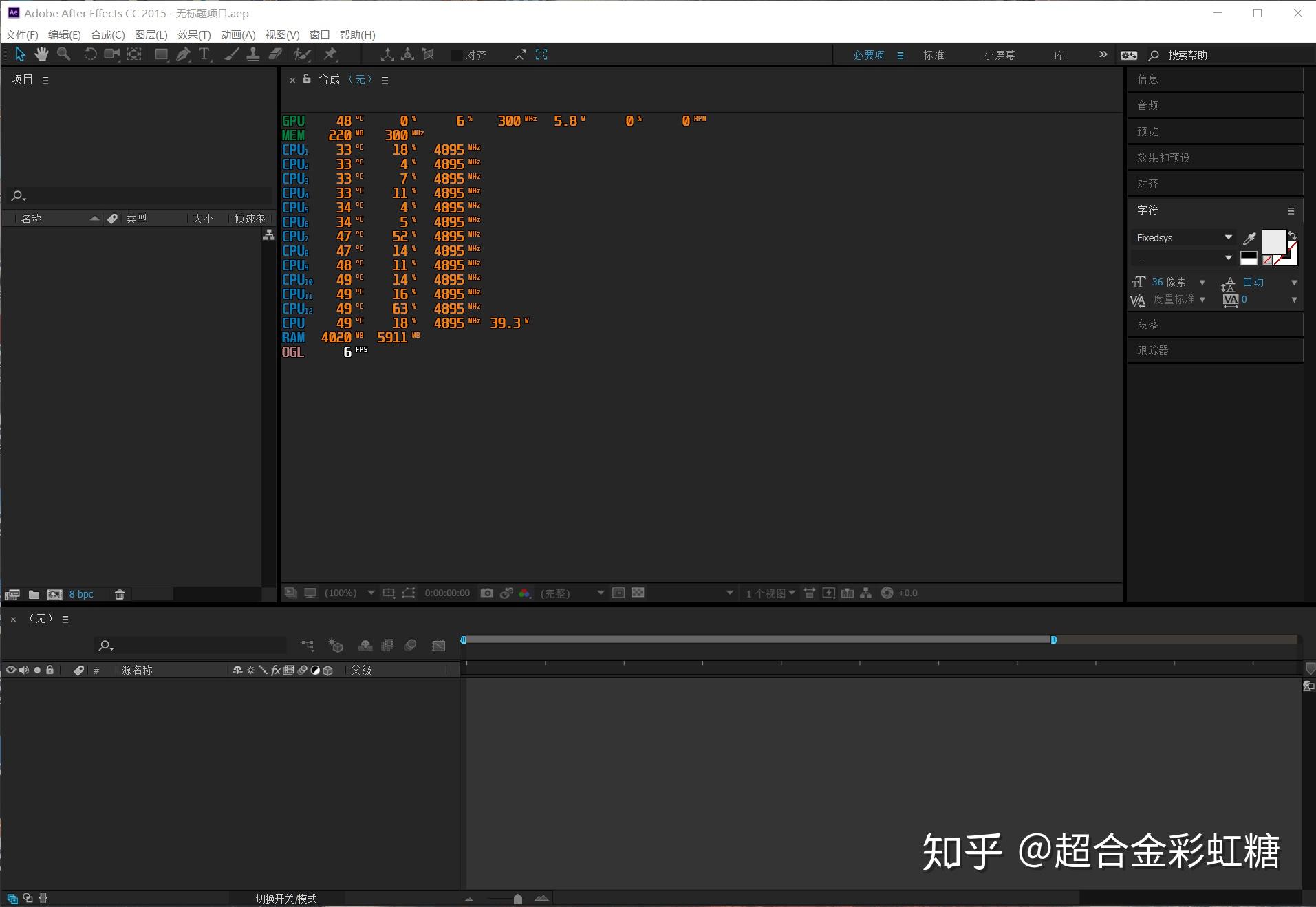Screen dimensions: 1316x907
Task: Select the Zoom magnifier tool
Action: [x=64, y=54]
